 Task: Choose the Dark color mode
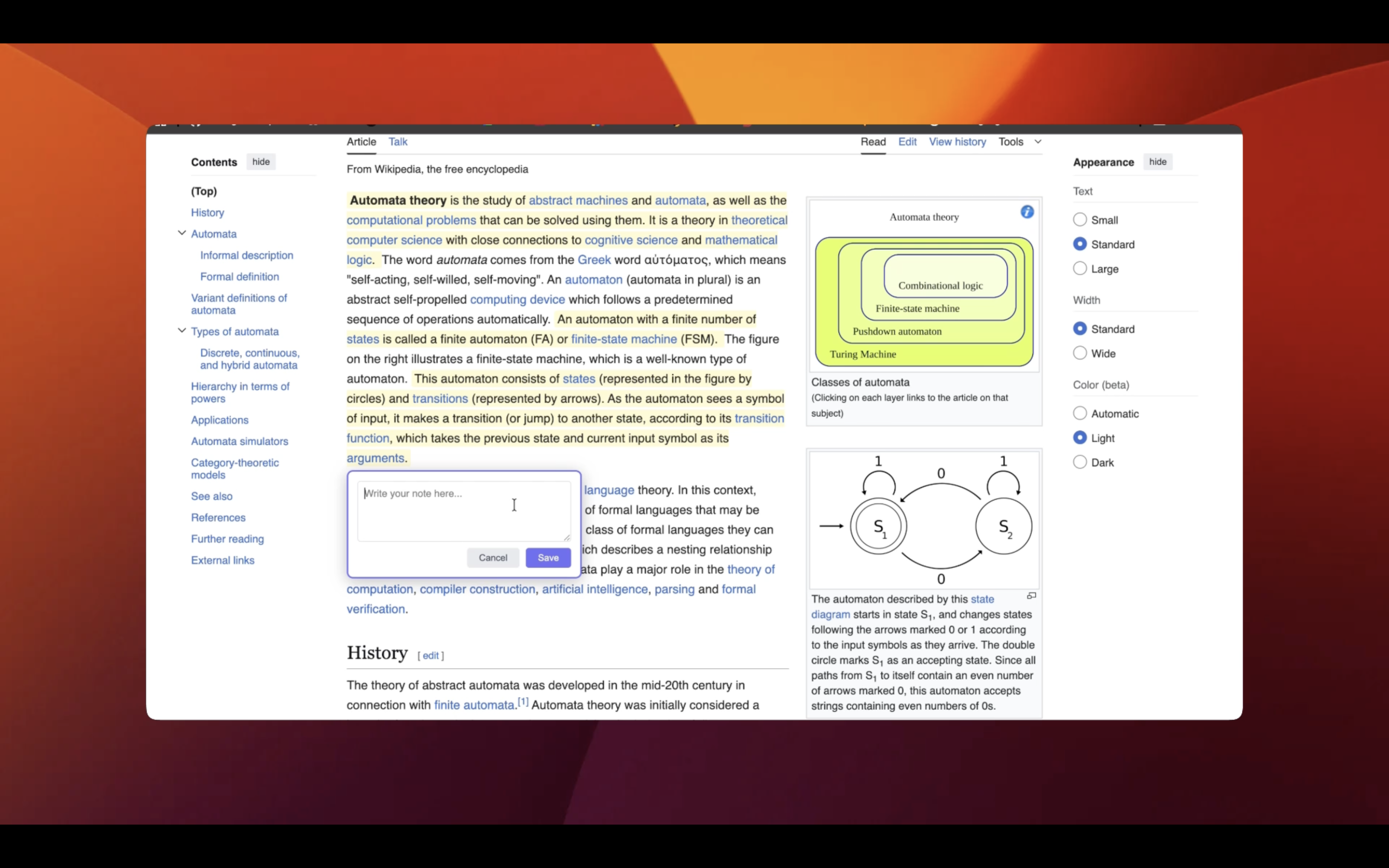tap(1080, 462)
